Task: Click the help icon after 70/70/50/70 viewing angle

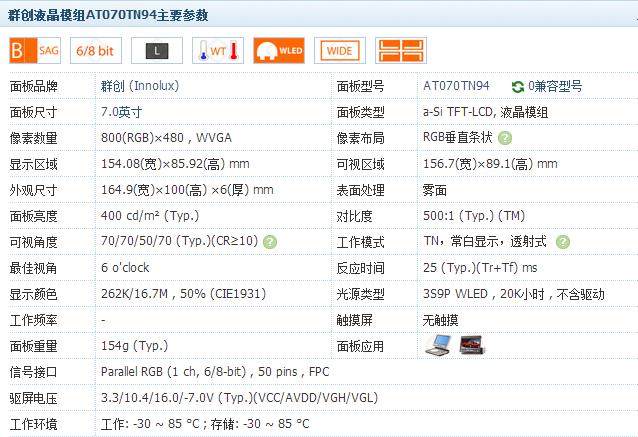Action: [x=270, y=242]
